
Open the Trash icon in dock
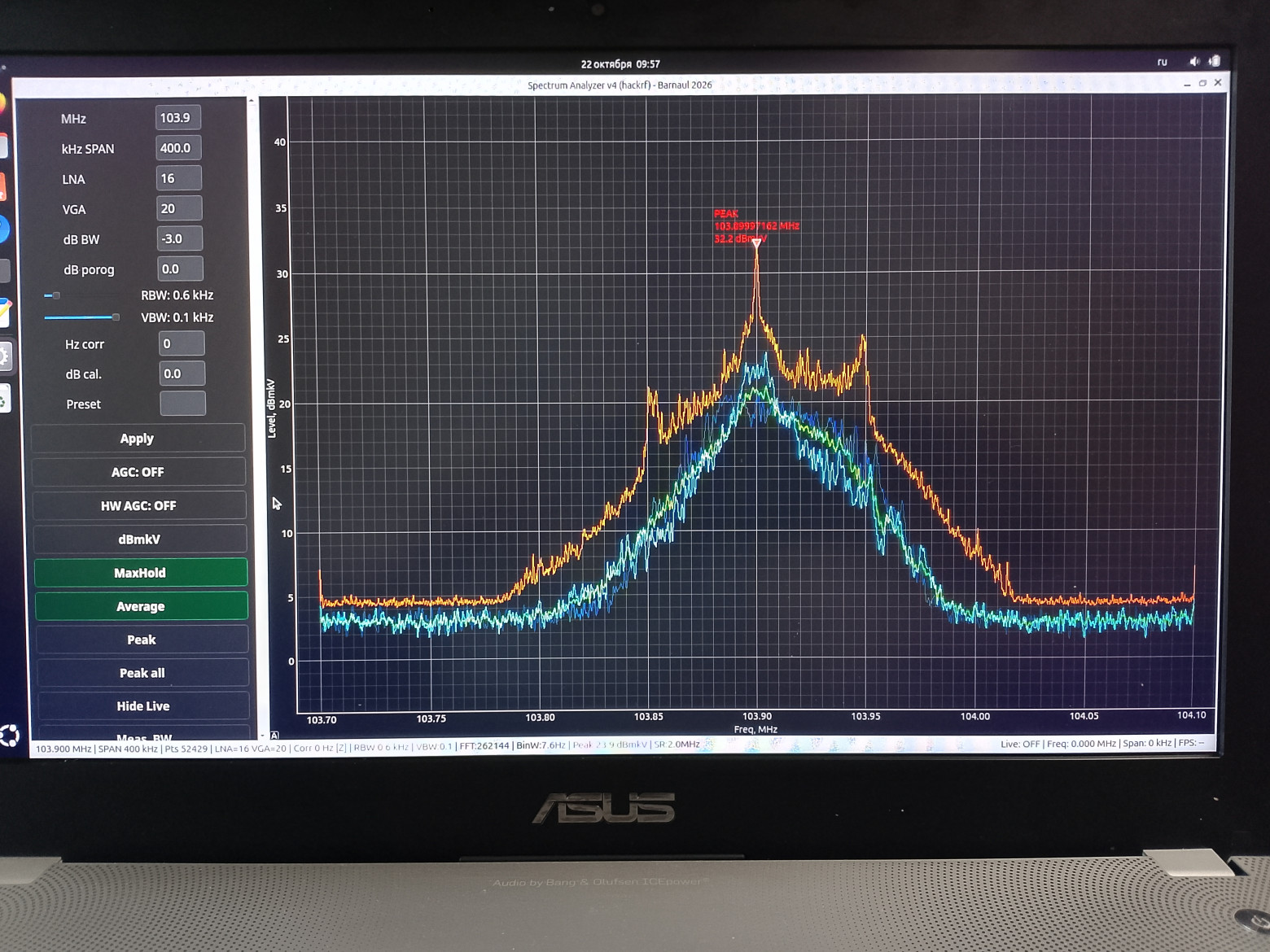[x=4, y=399]
